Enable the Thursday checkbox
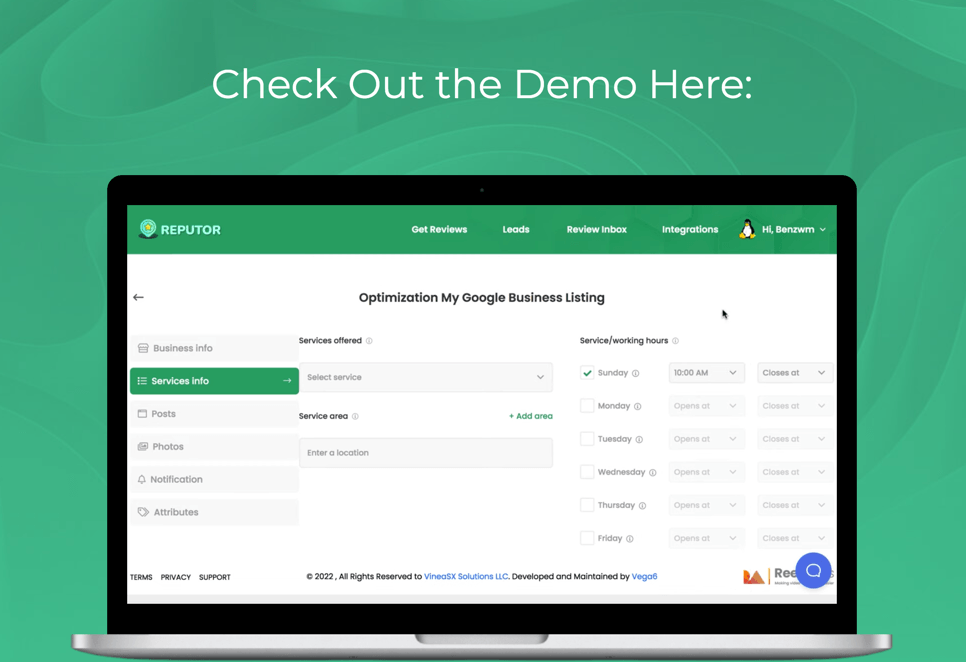Viewport: 966px width, 662px height. tap(587, 505)
